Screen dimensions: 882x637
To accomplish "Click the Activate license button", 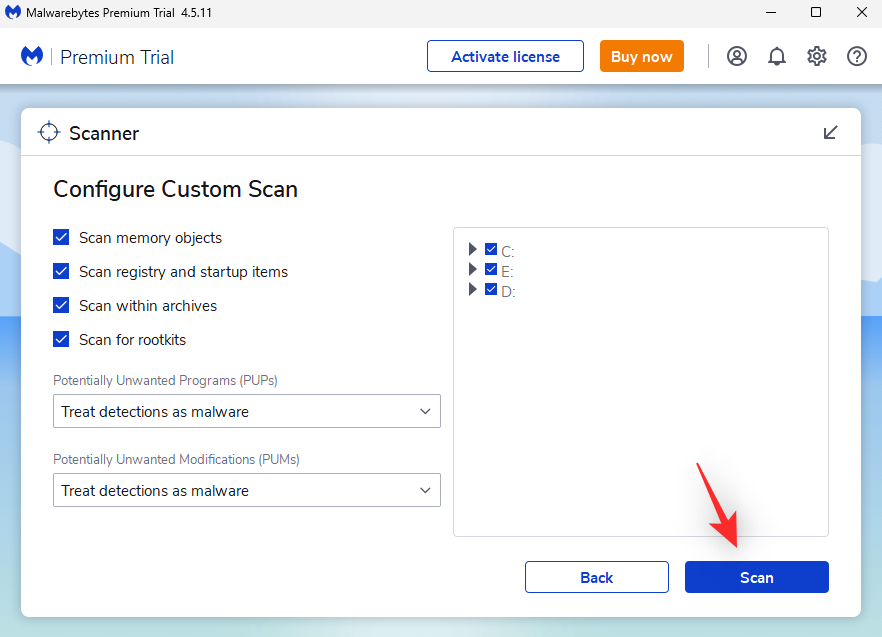I will [506, 56].
